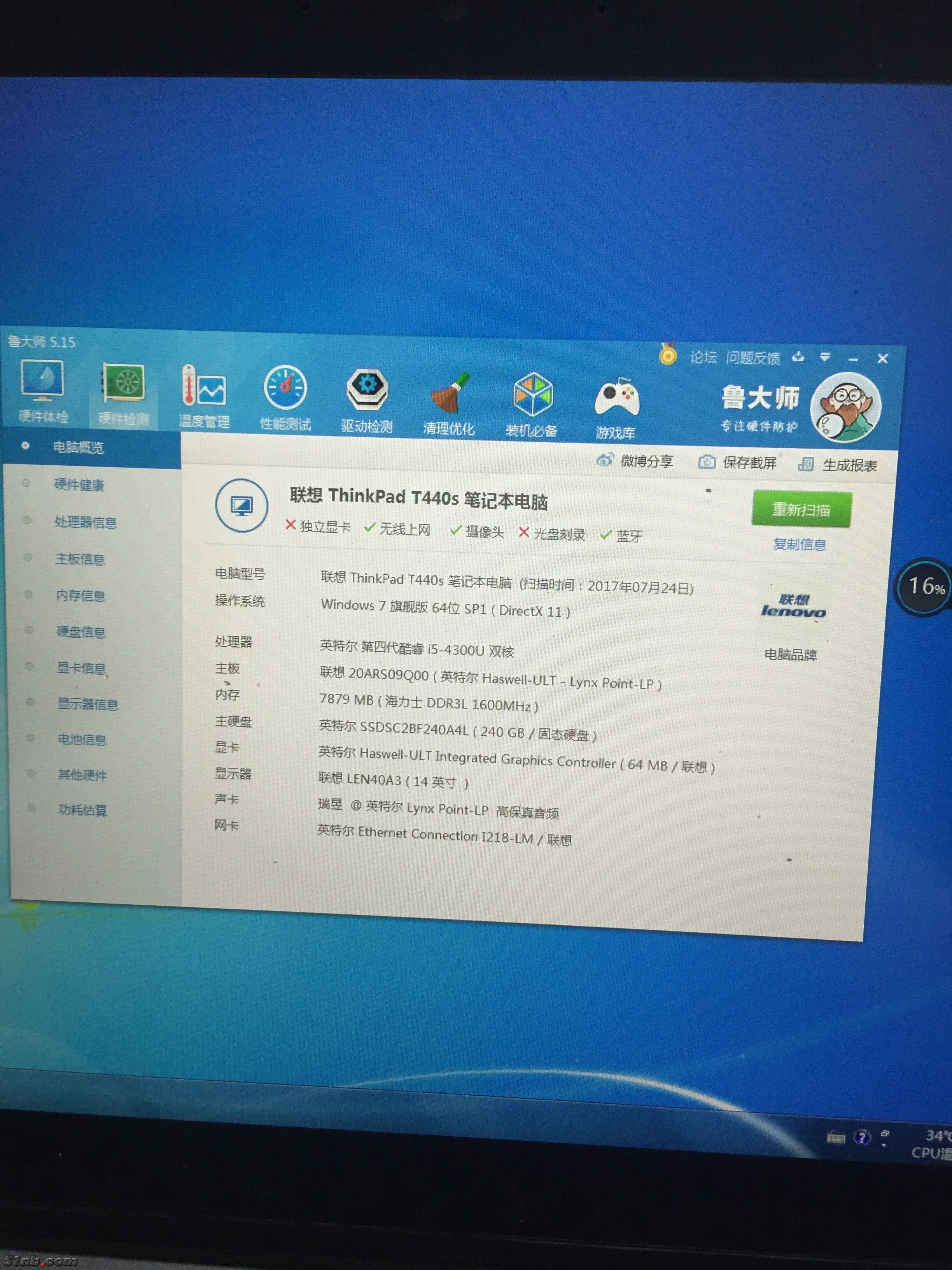Click 保存截屏 save screenshot

737,463
